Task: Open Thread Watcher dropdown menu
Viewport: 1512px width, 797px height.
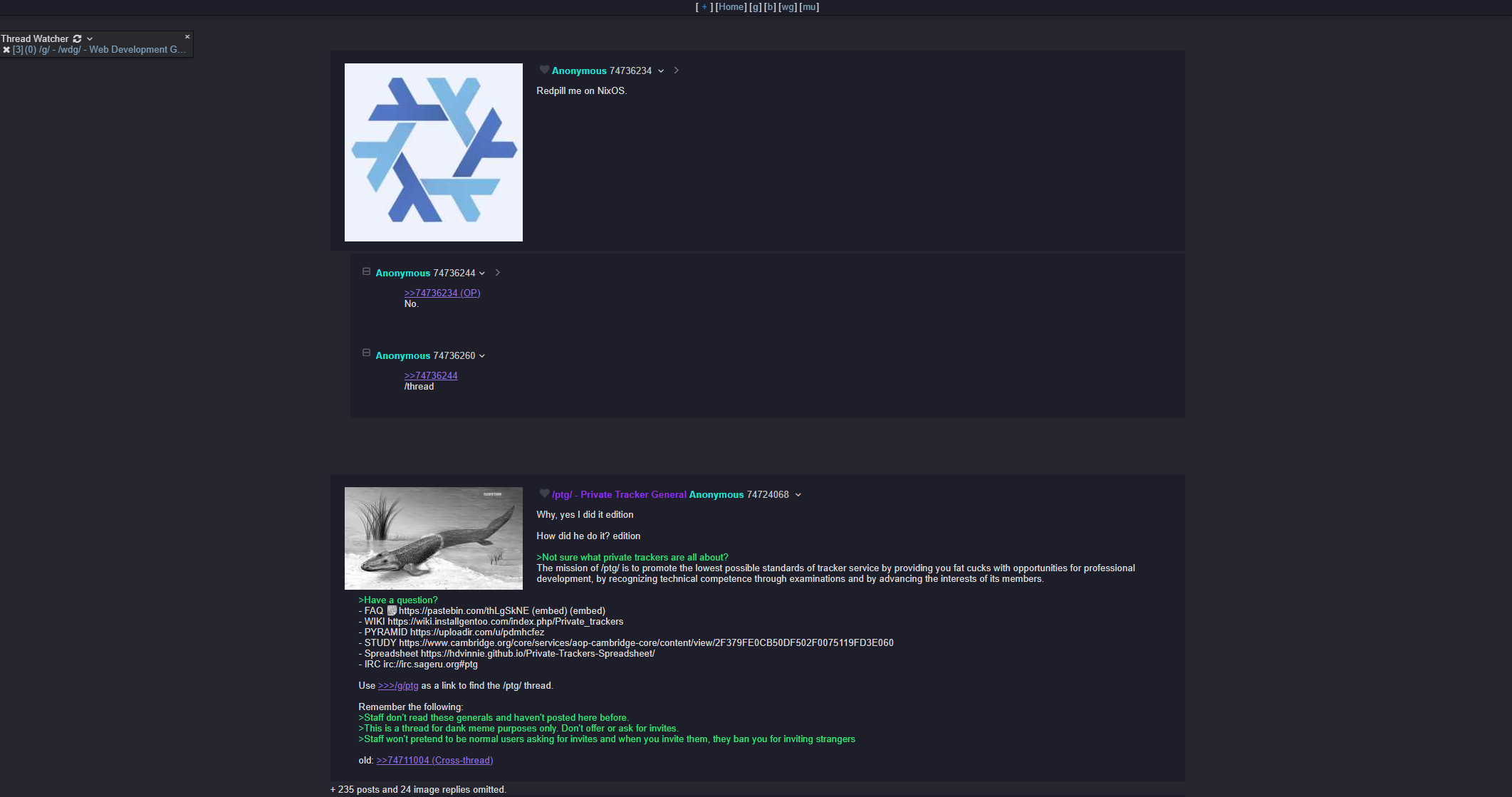Action: point(90,39)
